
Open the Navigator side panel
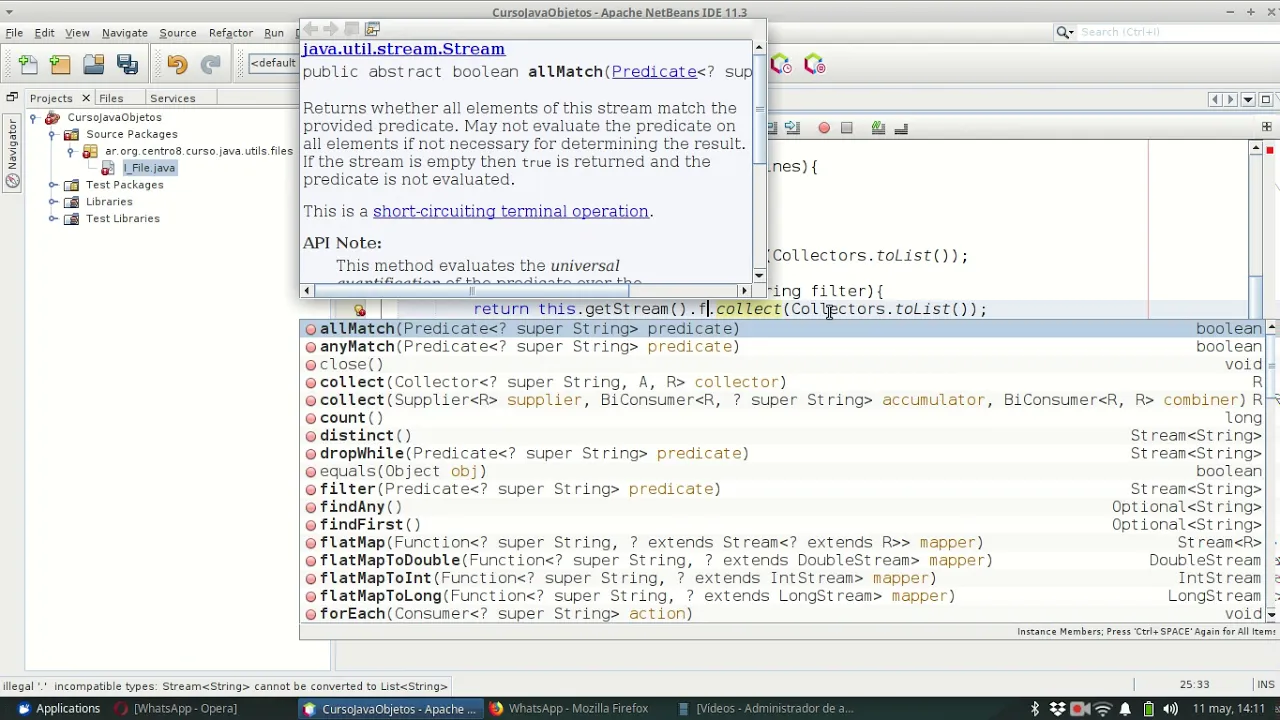(12, 153)
